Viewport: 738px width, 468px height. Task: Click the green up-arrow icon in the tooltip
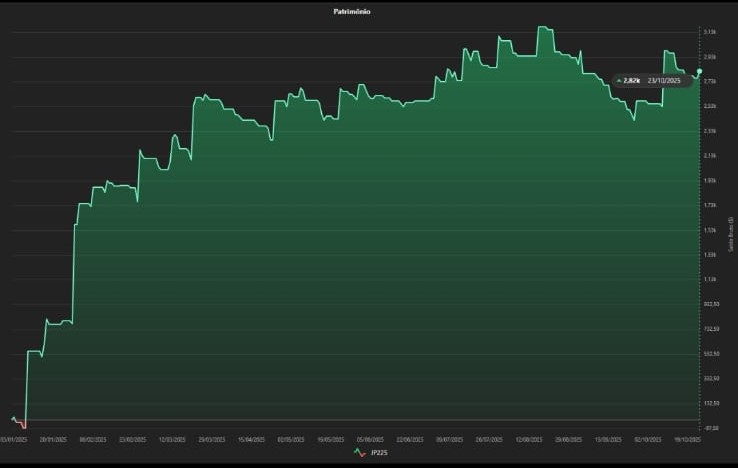[619, 81]
